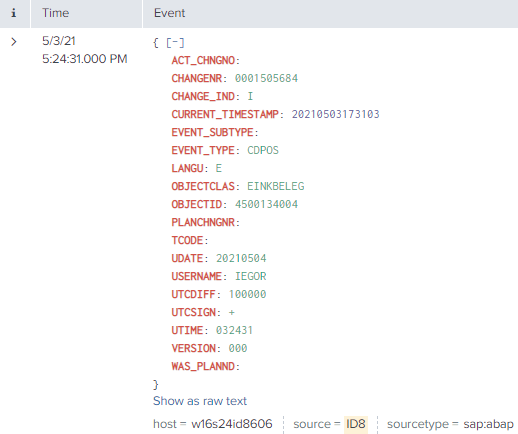The image size is (518, 434).
Task: Expand event details with the chevron arrow
Action: pyautogui.click(x=14, y=42)
